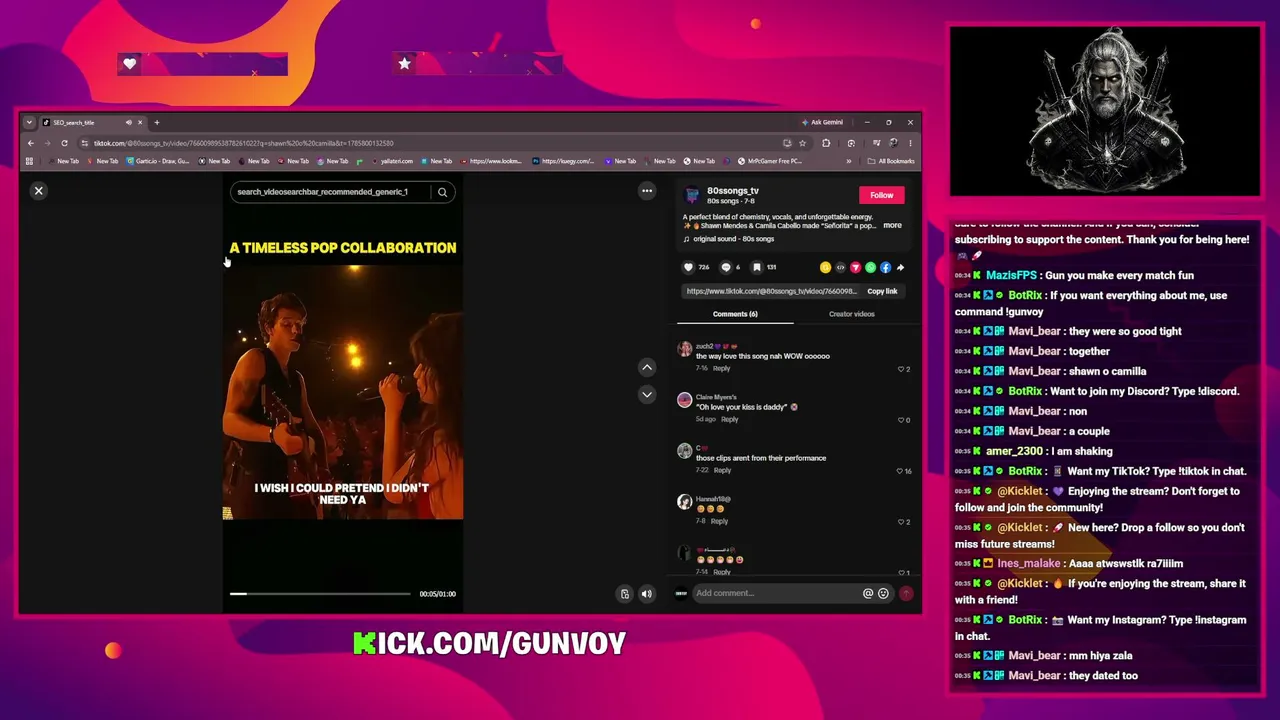Image resolution: width=1280 pixels, height=720 pixels.
Task: Open the All Bookmarks folder
Action: (x=891, y=161)
